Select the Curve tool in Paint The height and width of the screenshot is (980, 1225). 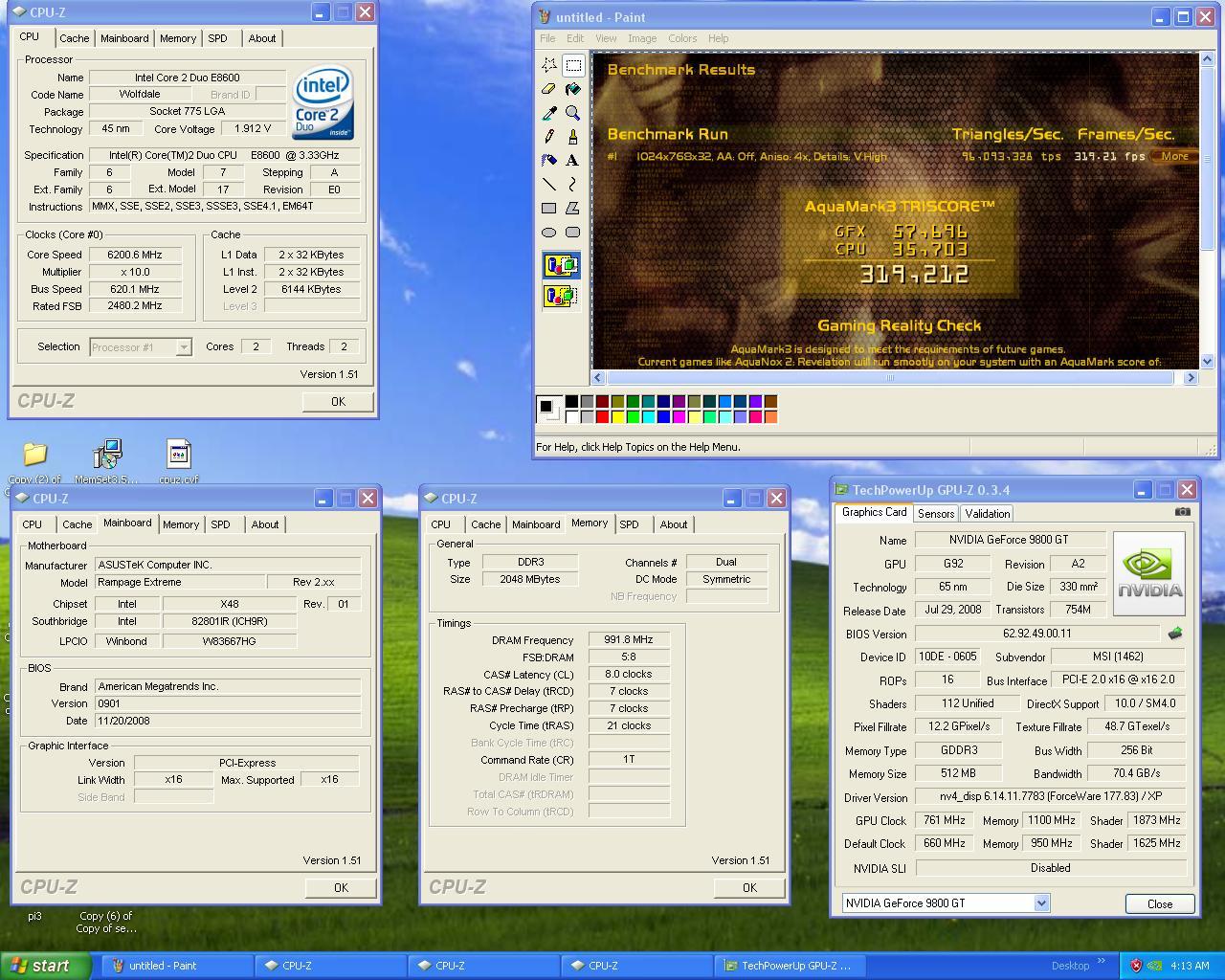point(573,185)
